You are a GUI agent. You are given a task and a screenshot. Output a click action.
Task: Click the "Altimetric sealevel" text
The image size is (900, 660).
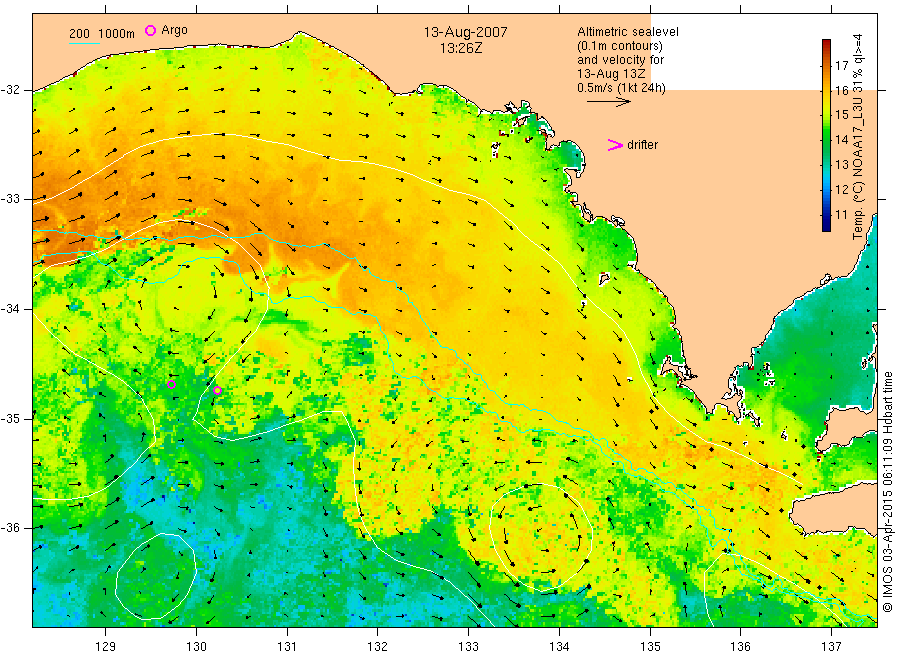(628, 32)
